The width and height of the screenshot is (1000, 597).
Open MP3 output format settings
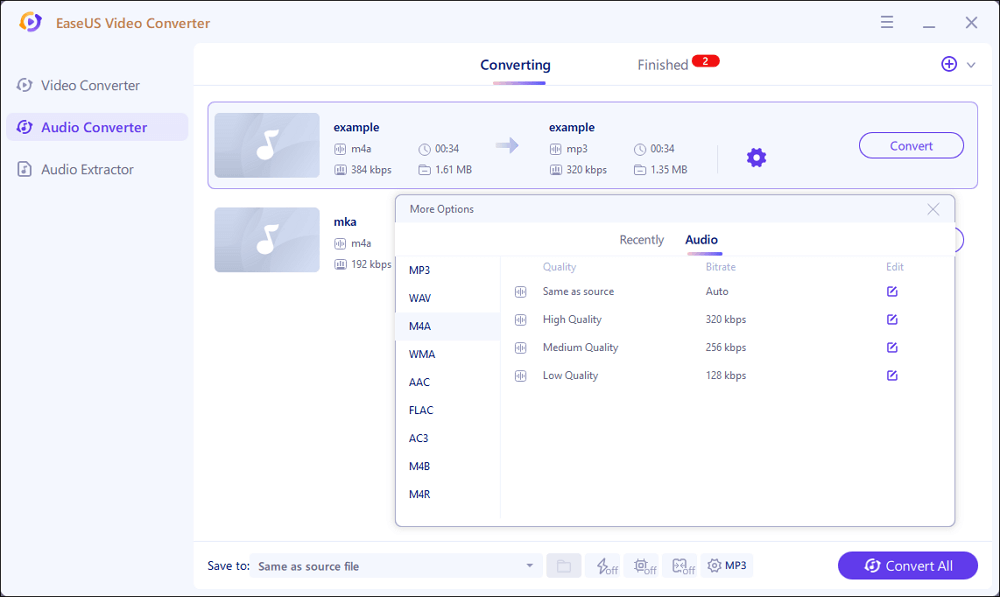point(727,566)
